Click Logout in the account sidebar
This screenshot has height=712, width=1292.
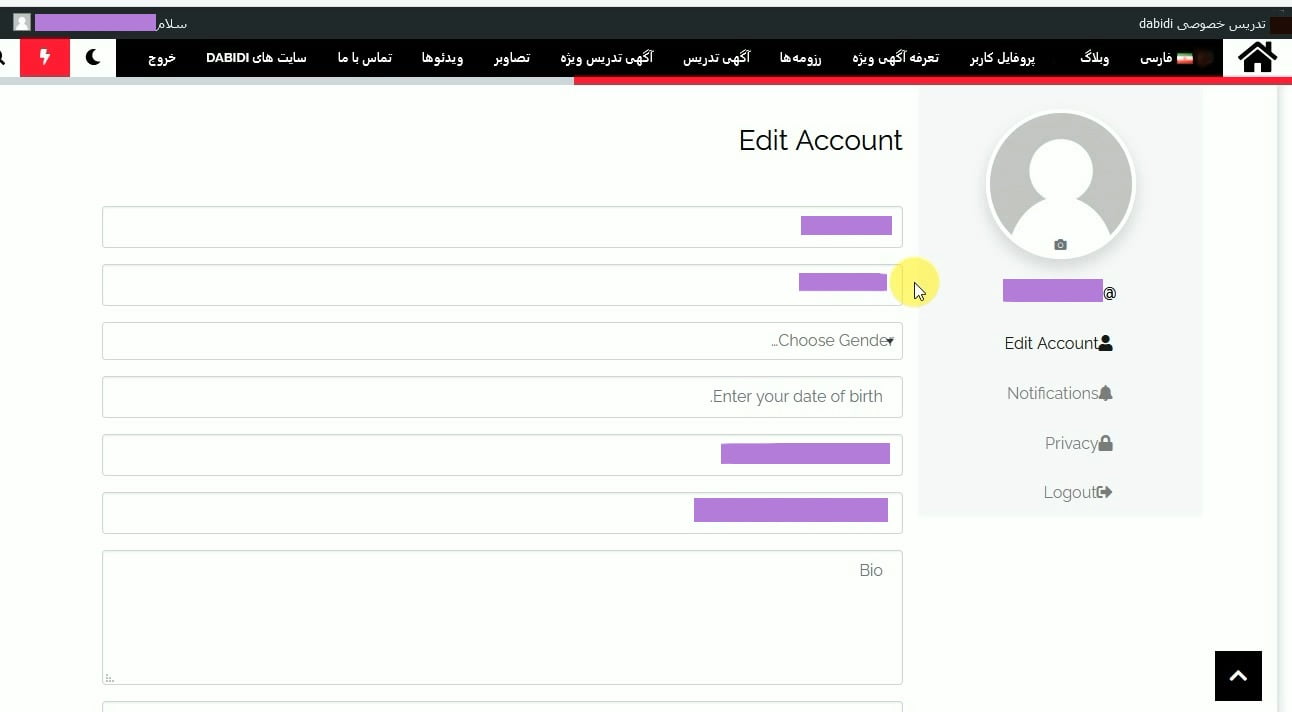(1077, 492)
